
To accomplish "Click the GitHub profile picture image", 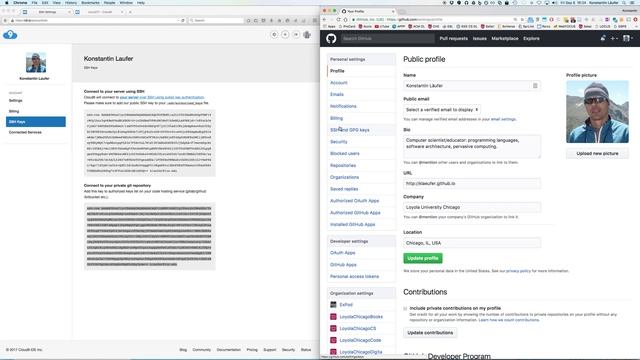I will 597,112.
